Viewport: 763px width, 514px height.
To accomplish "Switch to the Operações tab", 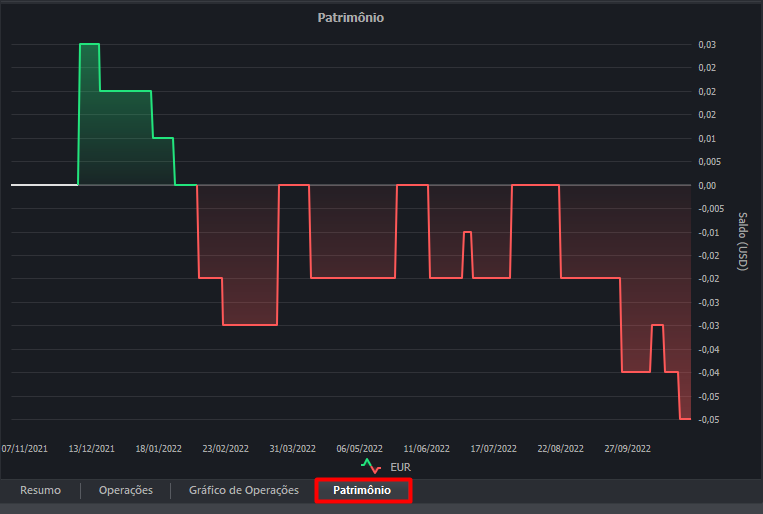I will [126, 490].
